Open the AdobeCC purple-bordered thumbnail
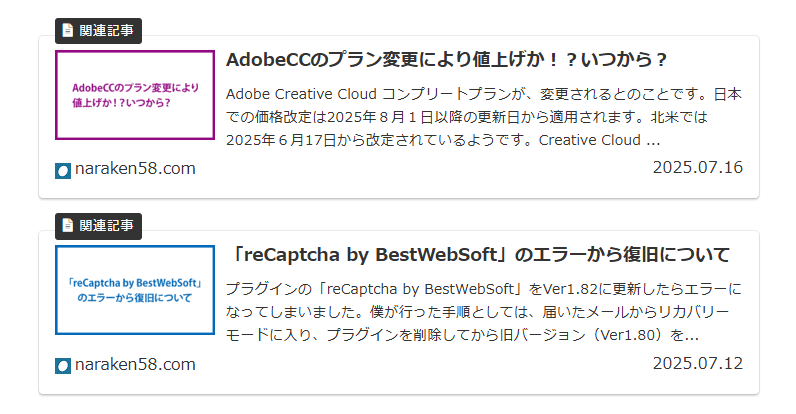Image resolution: width=796 pixels, height=414 pixels. tap(135, 95)
